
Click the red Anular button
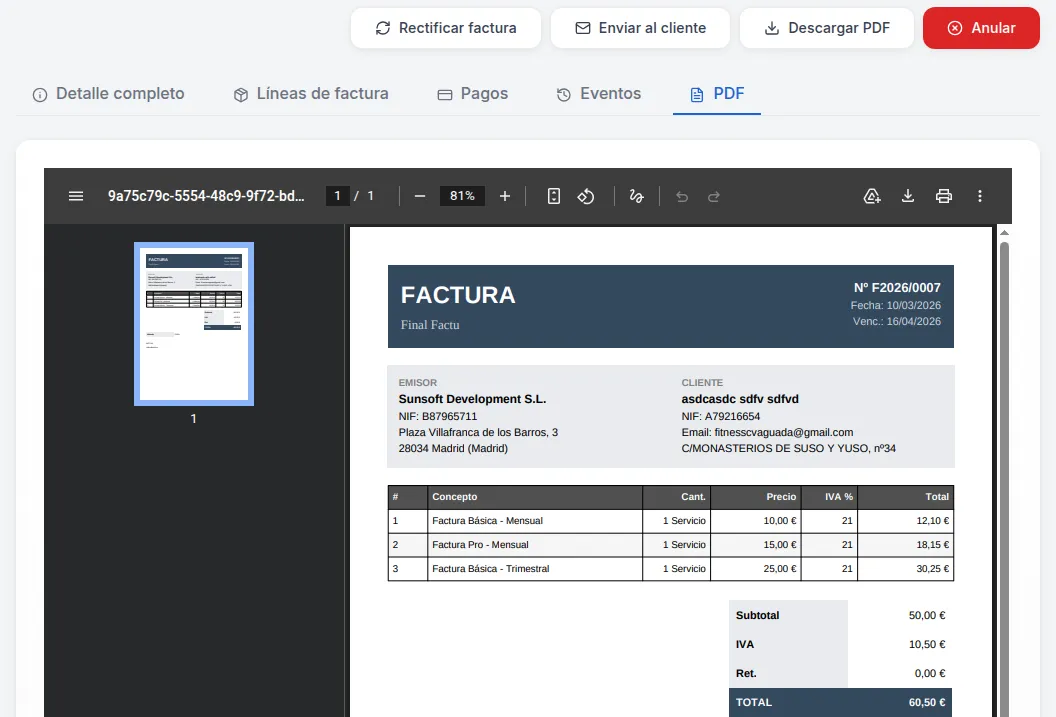[981, 28]
